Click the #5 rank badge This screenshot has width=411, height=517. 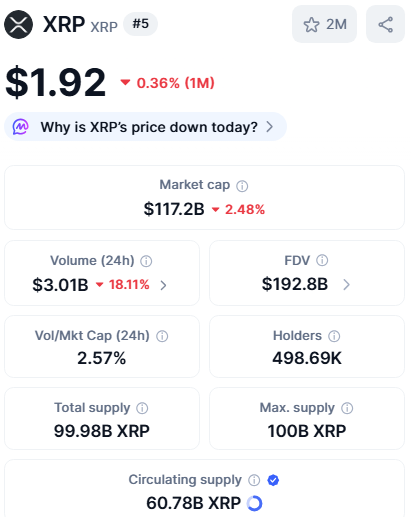pyautogui.click(x=140, y=24)
